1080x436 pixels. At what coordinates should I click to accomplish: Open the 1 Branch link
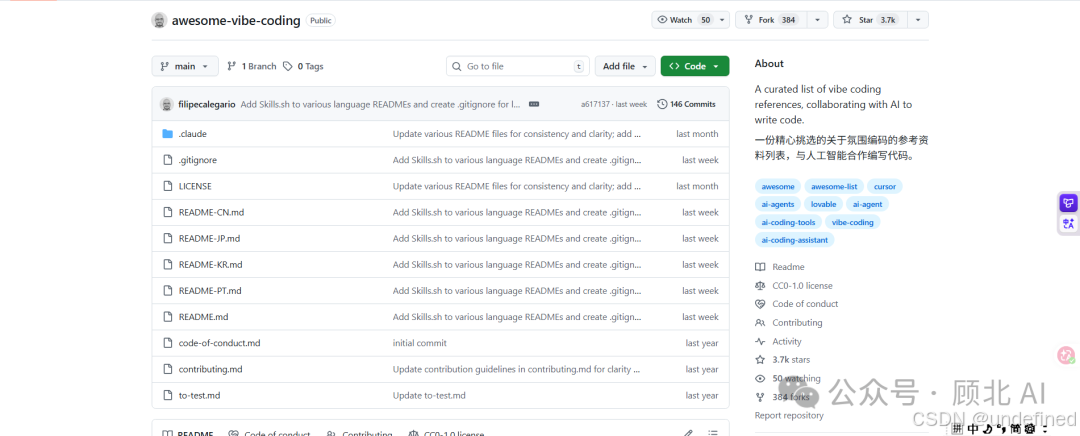[251, 66]
